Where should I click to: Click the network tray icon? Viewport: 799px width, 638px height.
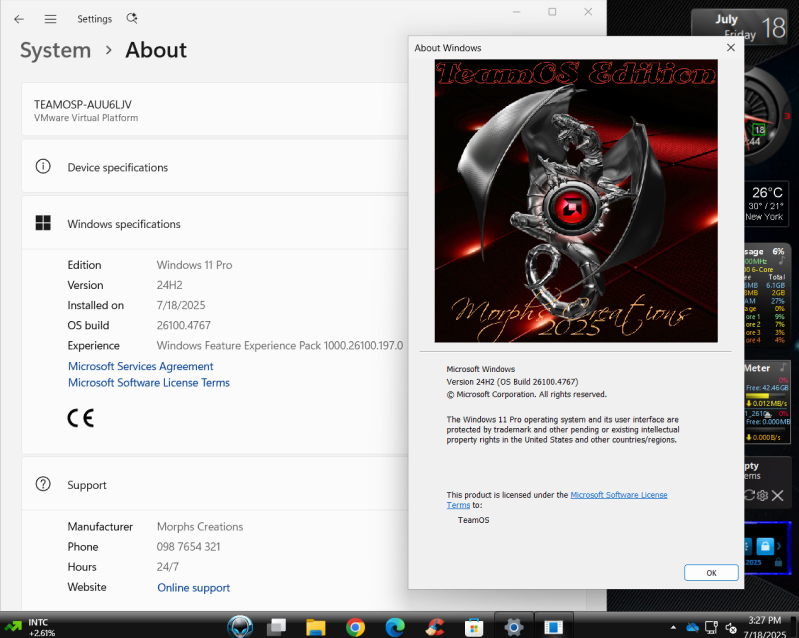(x=711, y=627)
